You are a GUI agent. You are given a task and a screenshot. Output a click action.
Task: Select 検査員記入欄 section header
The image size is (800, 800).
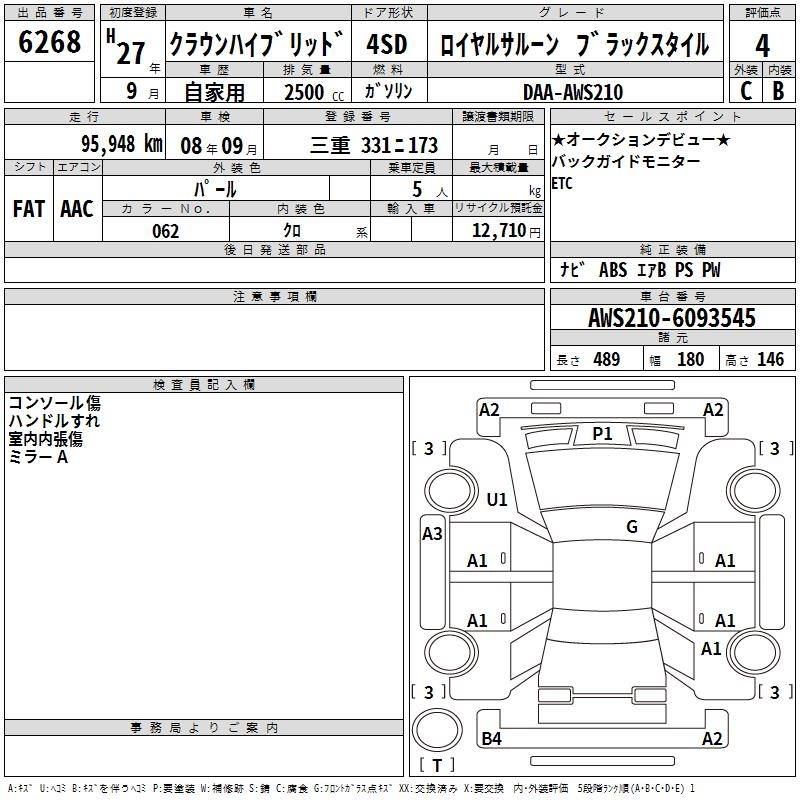pyautogui.click(x=204, y=385)
